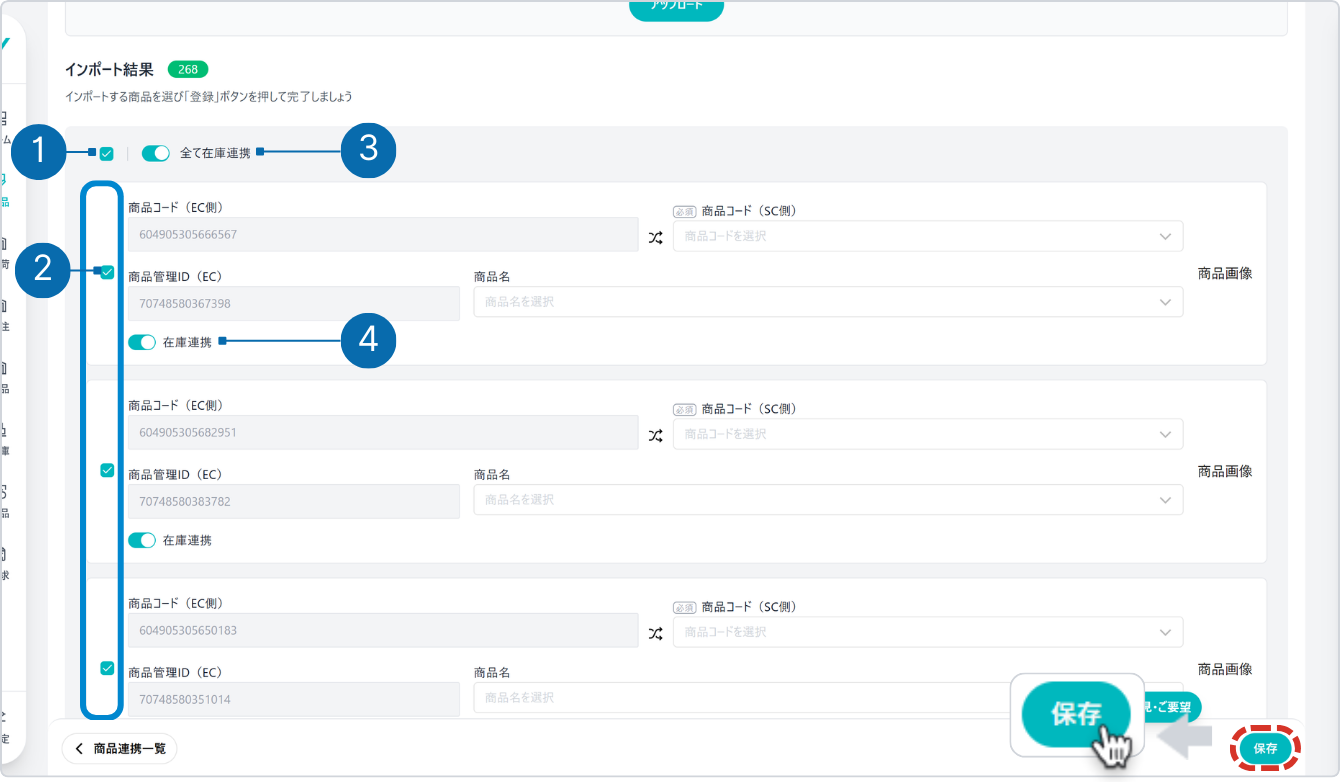Expand the first product's 商品名 dropdown

click(827, 302)
